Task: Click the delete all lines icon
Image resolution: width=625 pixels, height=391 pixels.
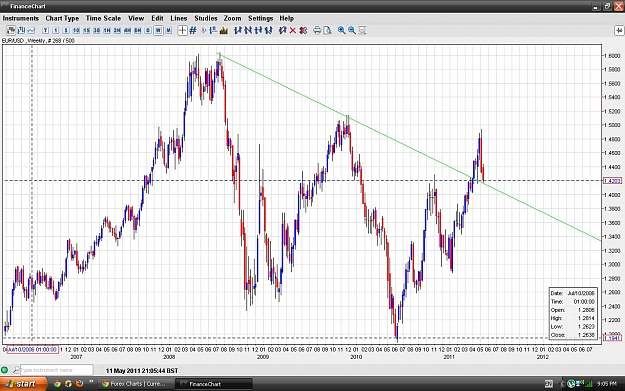Action: coord(303,30)
